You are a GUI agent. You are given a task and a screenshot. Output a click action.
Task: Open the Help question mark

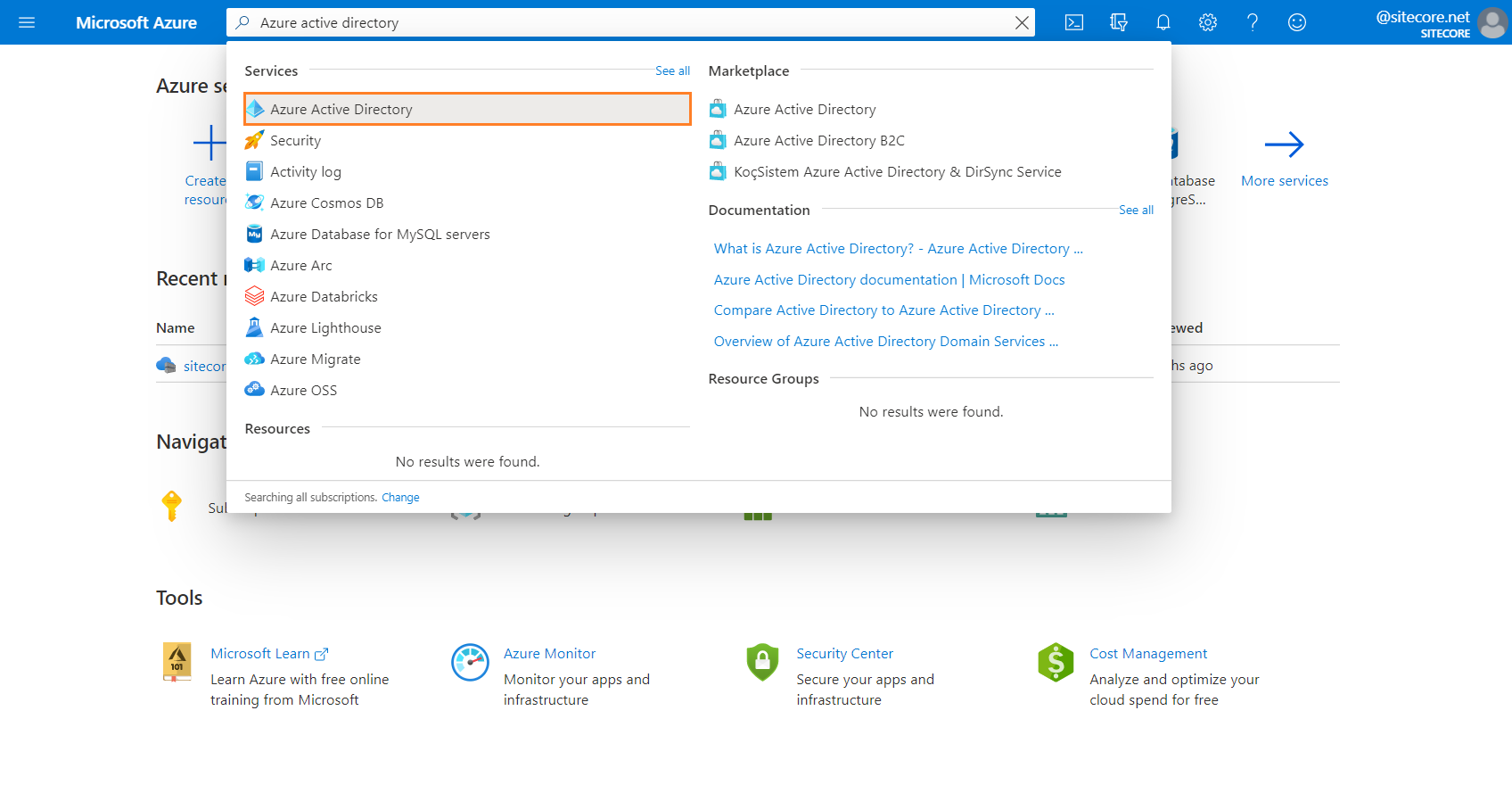tap(1253, 22)
